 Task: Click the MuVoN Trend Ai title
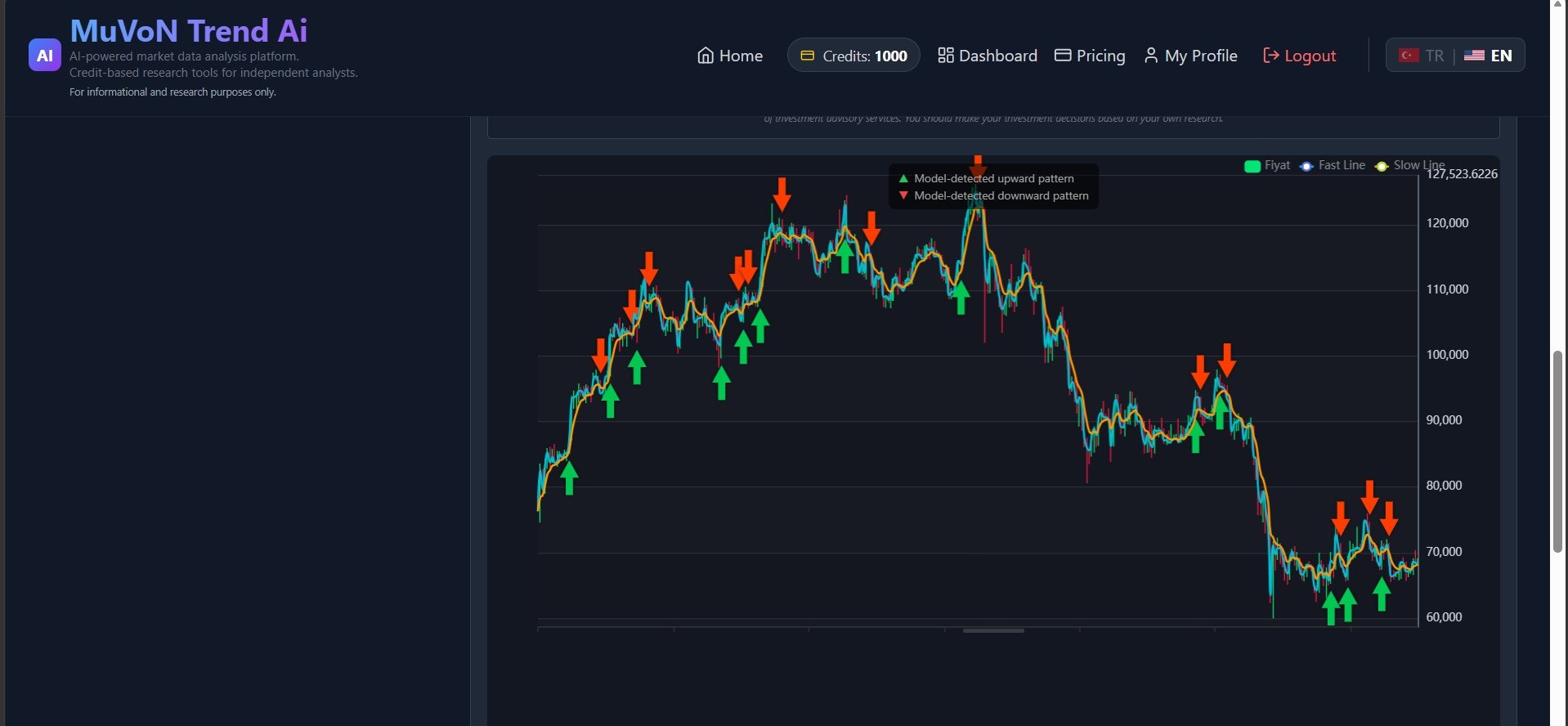pos(189,31)
